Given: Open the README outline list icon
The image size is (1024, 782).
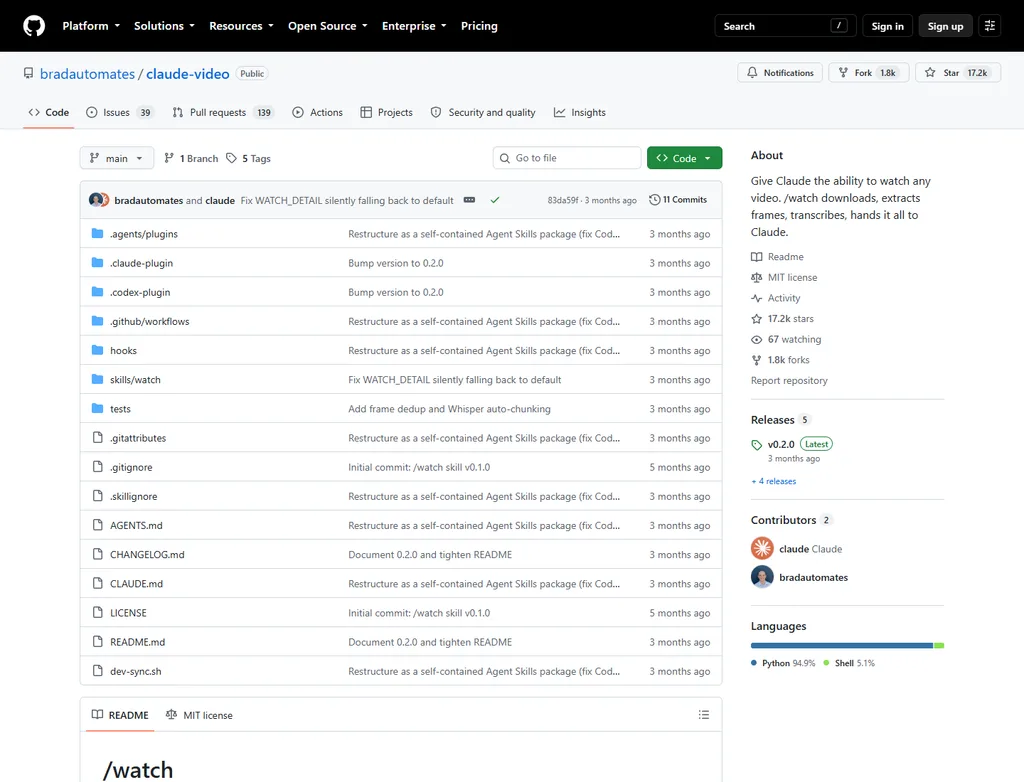Looking at the screenshot, I should (703, 715).
